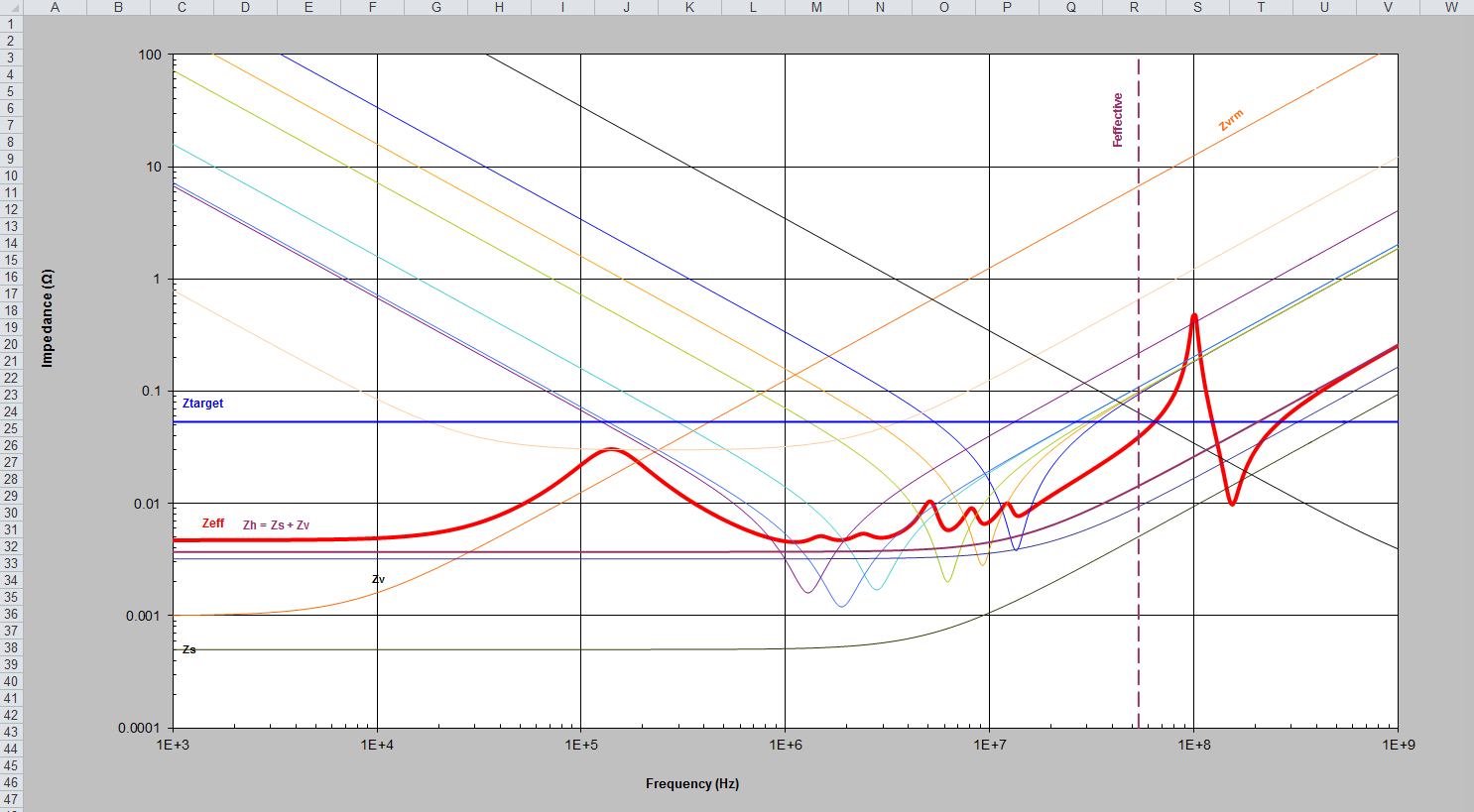Screen dimensions: 1474x812
Task: Select the Zs curve label
Action: click(188, 649)
